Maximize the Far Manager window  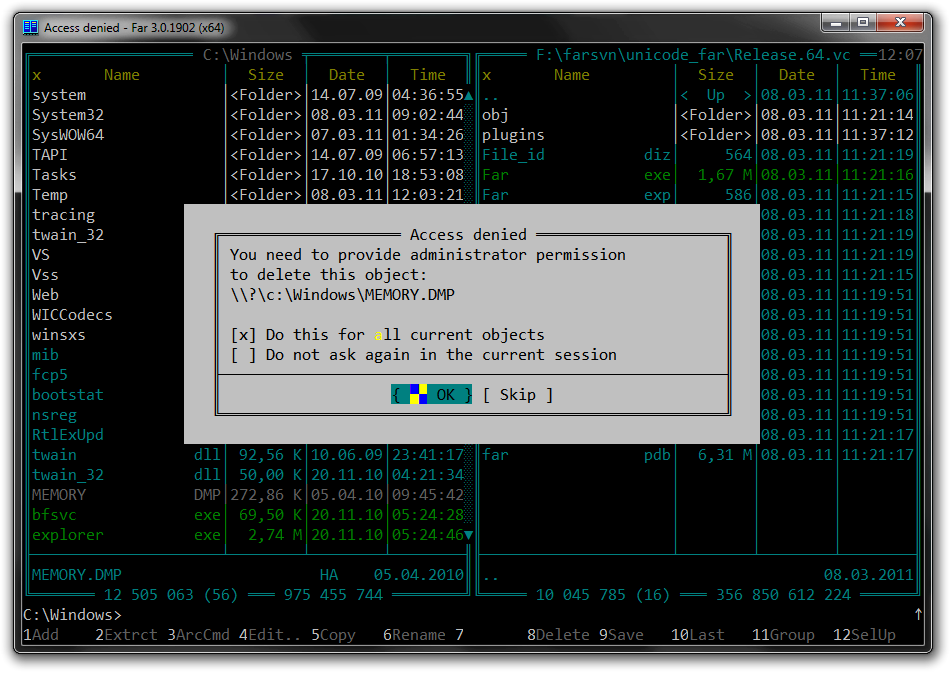(863, 23)
